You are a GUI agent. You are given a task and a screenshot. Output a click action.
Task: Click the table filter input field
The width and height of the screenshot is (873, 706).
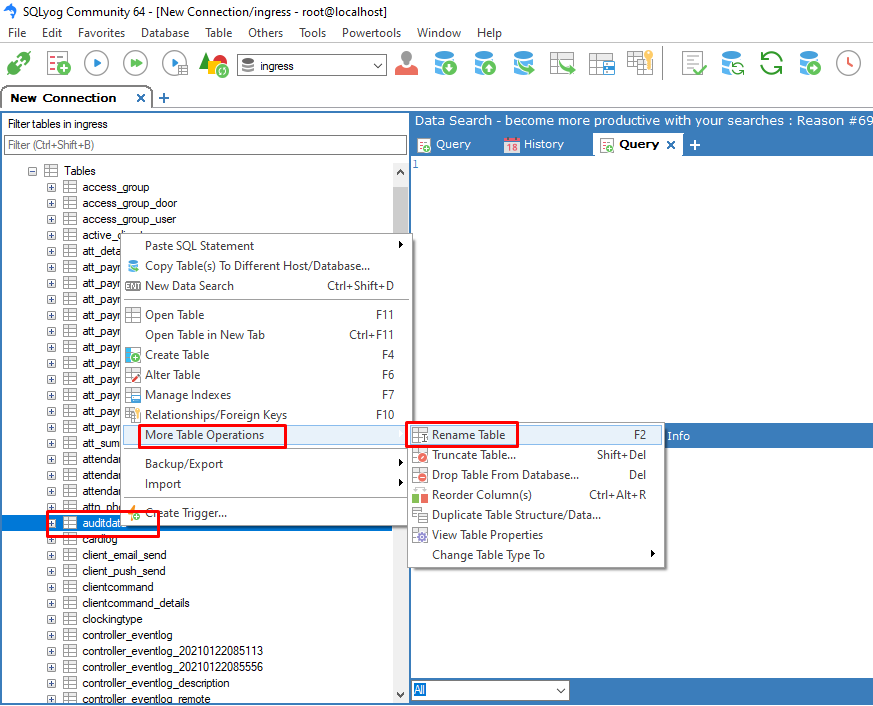pos(205,145)
